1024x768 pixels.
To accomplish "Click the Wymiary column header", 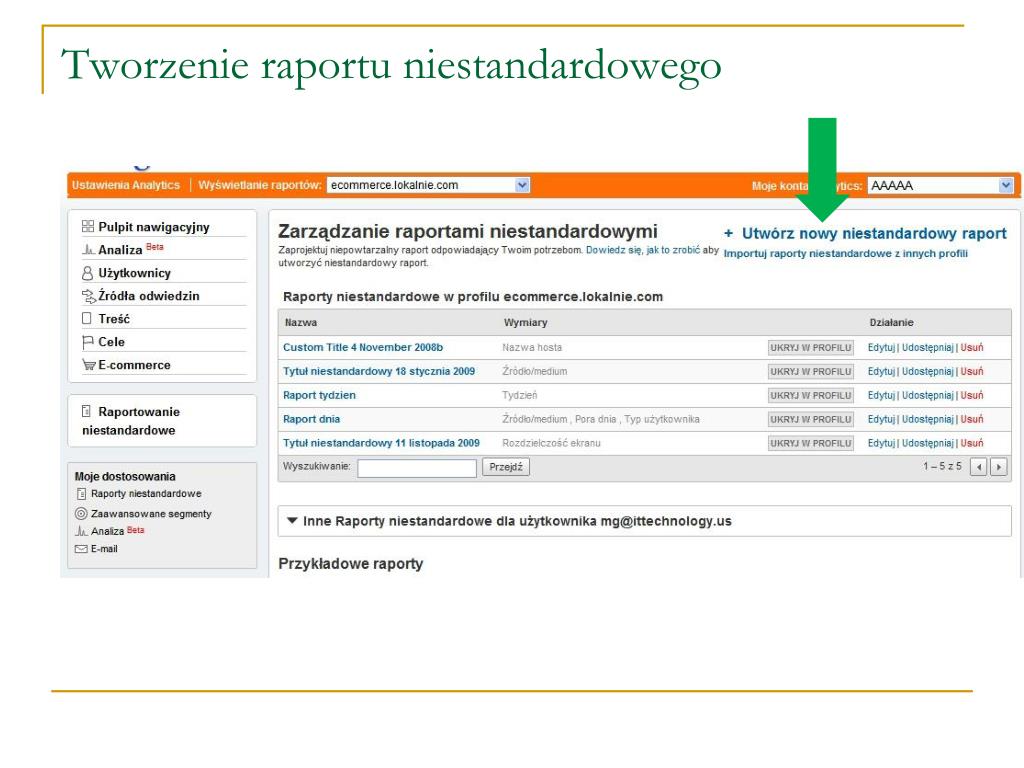I will pos(526,323).
